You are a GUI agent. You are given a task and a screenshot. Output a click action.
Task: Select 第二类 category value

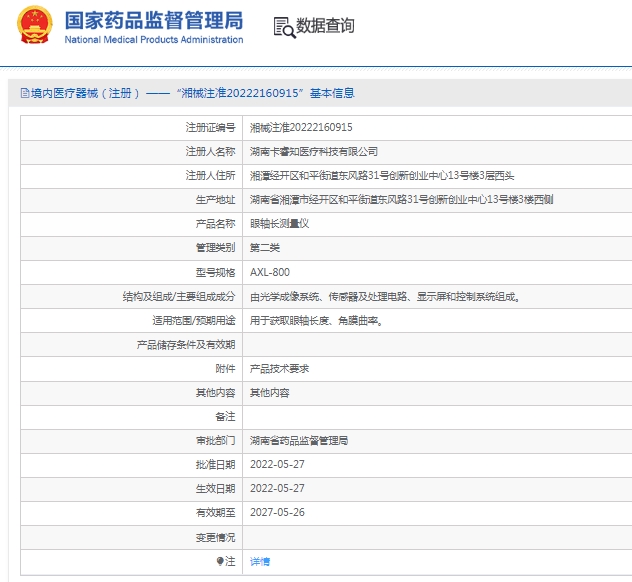[x=265, y=248]
